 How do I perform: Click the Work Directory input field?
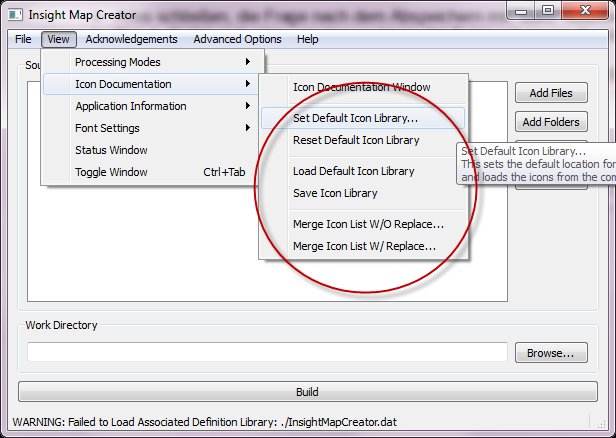[267, 352]
